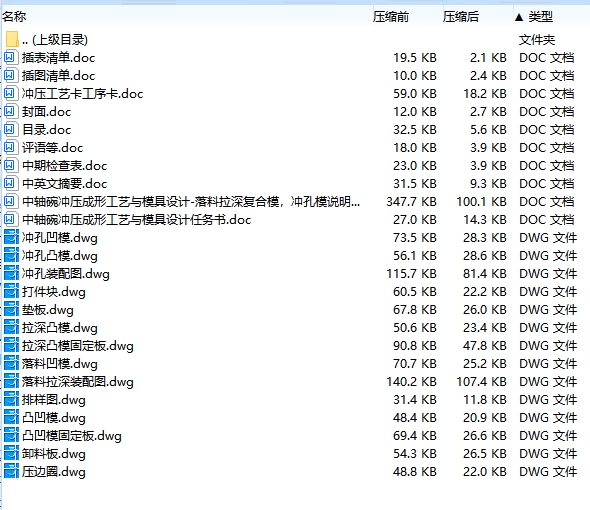This screenshot has width=590, height=510.
Task: Select the file name 中英文摘要.doc
Action: [x=64, y=184]
